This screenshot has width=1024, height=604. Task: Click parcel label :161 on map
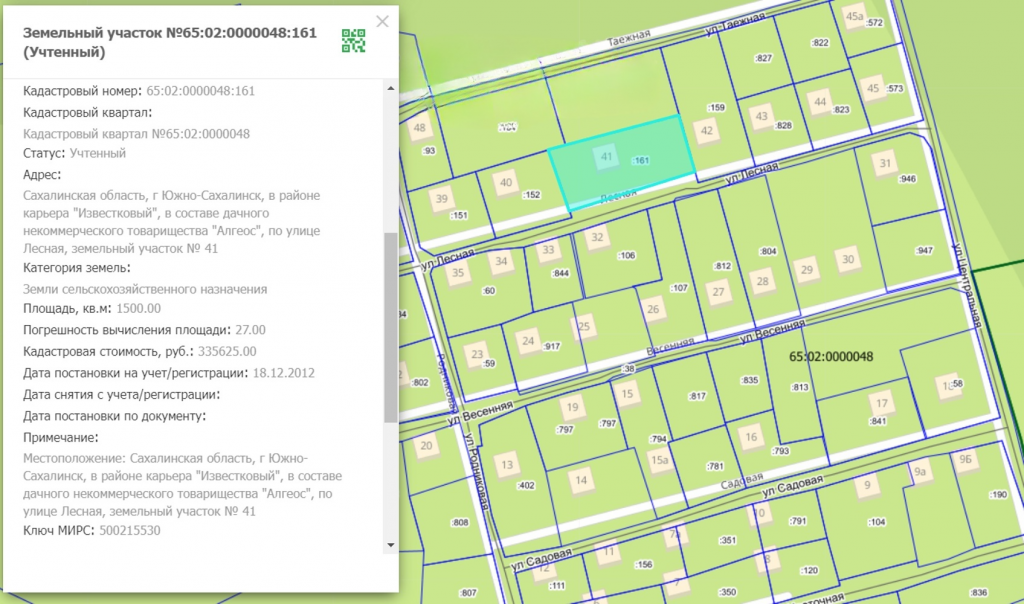tap(641, 161)
